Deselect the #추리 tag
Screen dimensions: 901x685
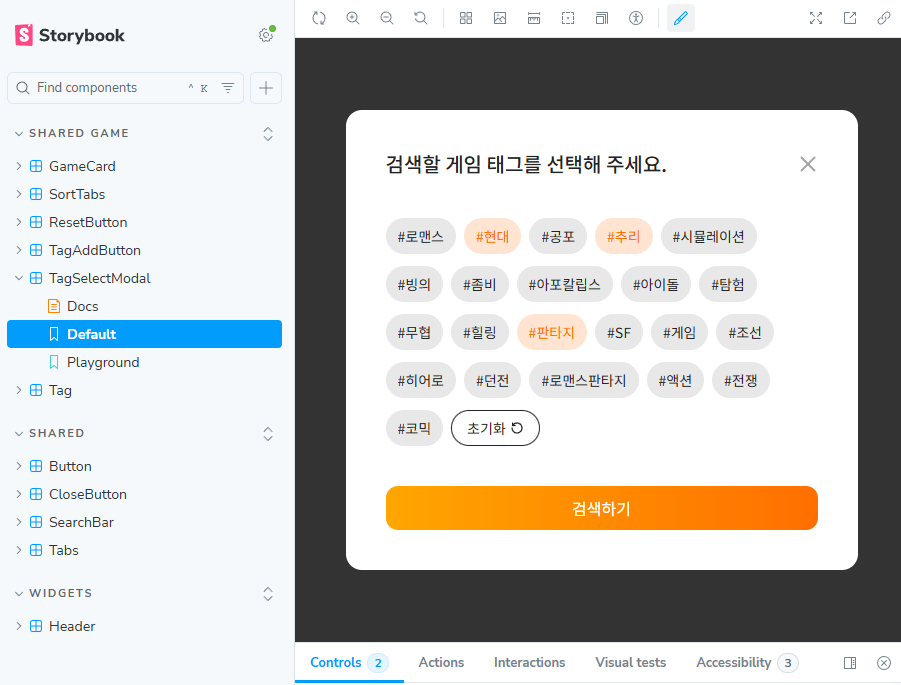[623, 236]
